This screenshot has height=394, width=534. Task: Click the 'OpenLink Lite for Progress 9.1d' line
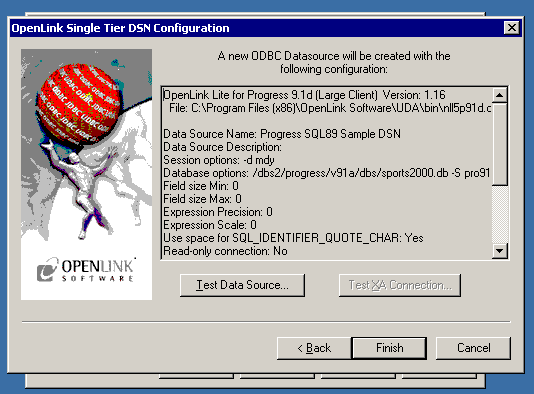tap(304, 95)
